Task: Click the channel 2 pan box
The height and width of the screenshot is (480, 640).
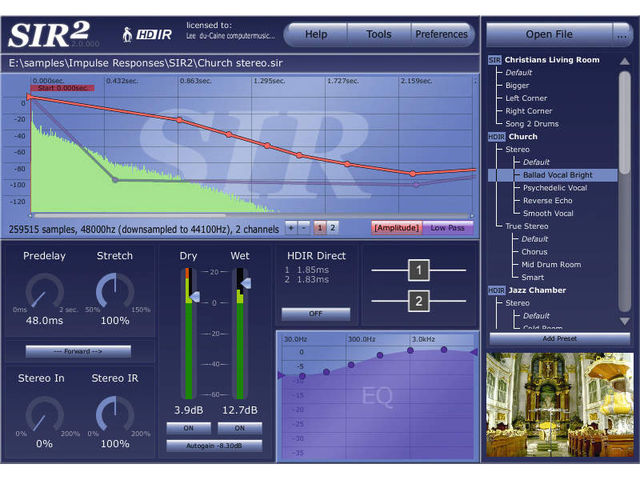Action: 419,301
